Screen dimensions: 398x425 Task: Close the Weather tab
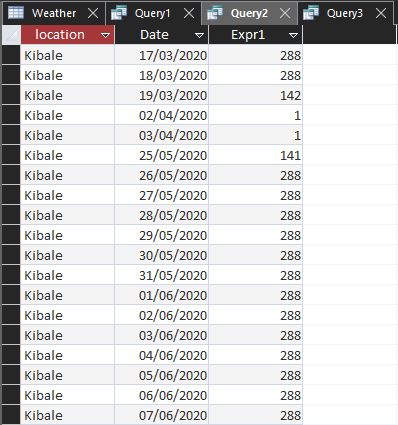tap(93, 13)
